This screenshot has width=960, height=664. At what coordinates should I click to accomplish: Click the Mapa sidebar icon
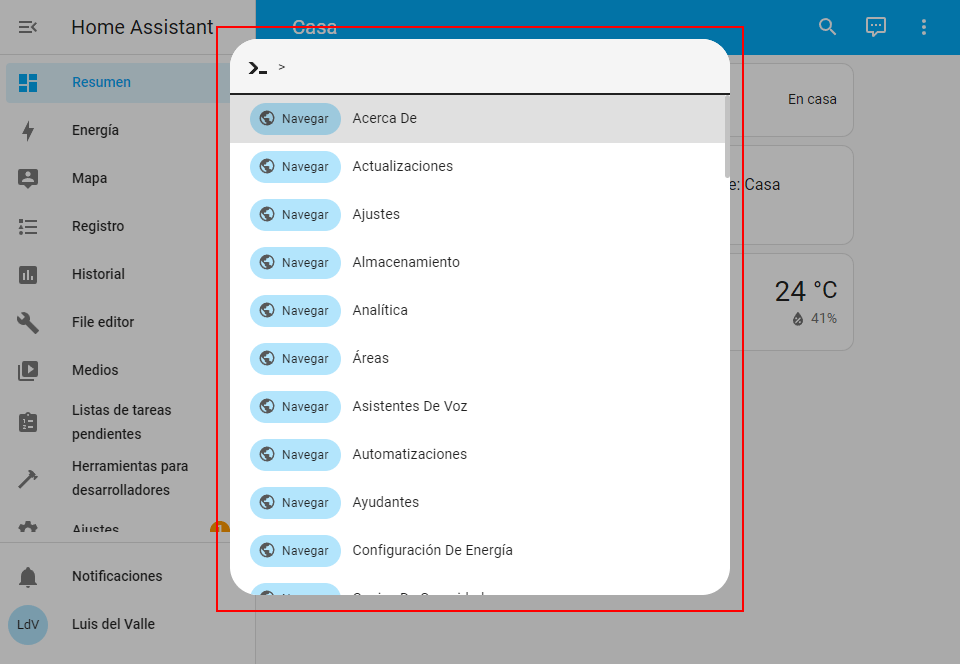point(28,178)
